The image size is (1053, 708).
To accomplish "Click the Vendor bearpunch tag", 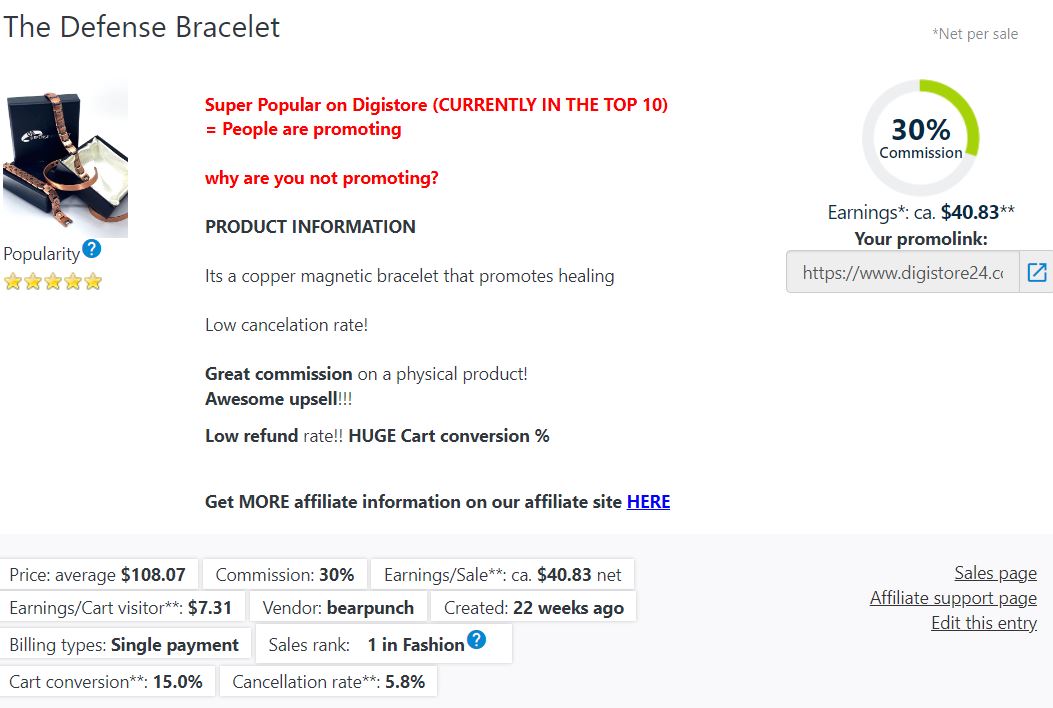I will (x=338, y=608).
